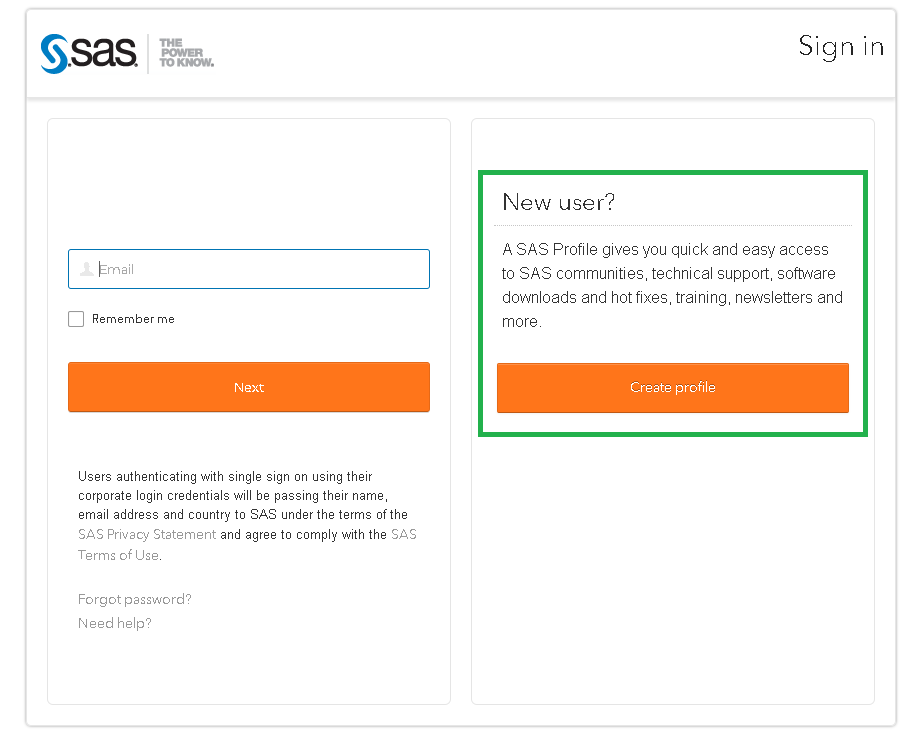Click the dotted divider under "New user?"
Viewport: 913px width, 742px height.
pyautogui.click(x=674, y=225)
